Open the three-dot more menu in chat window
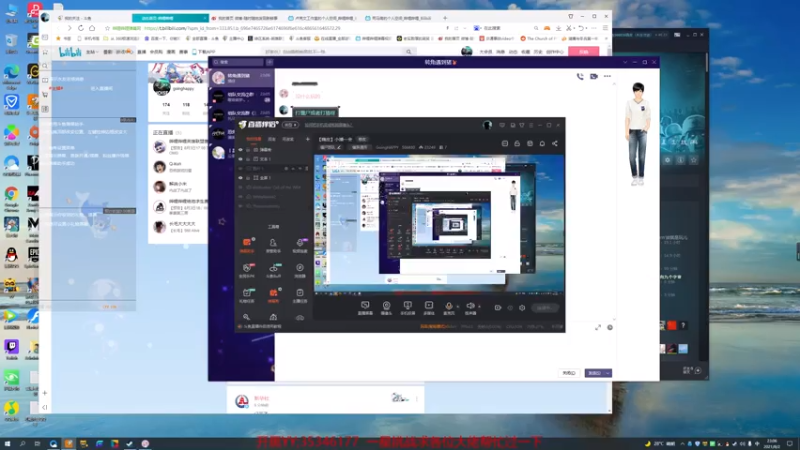The height and width of the screenshot is (450, 800). [x=607, y=77]
